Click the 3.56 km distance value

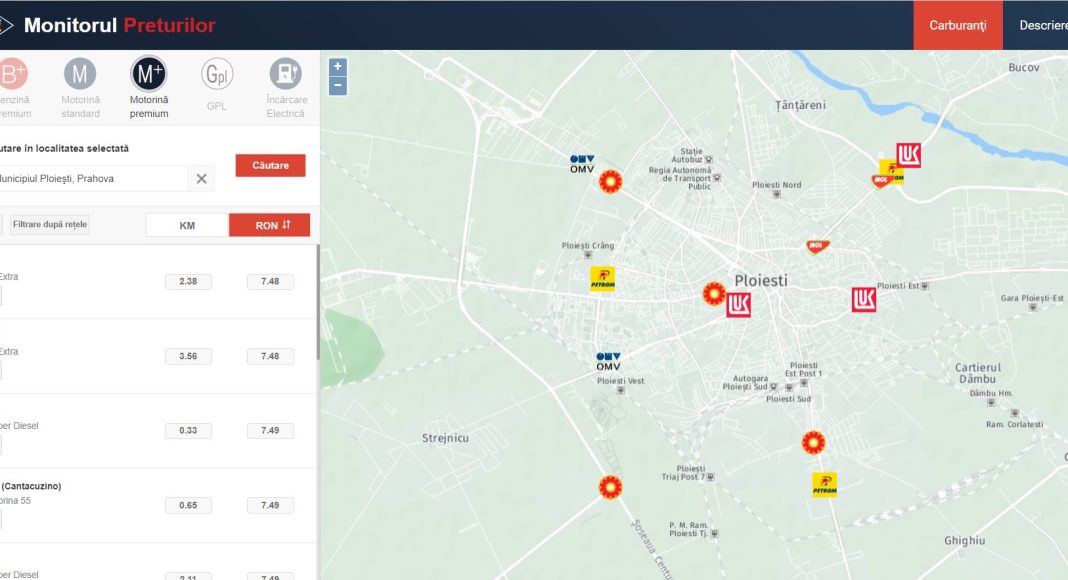pos(188,356)
